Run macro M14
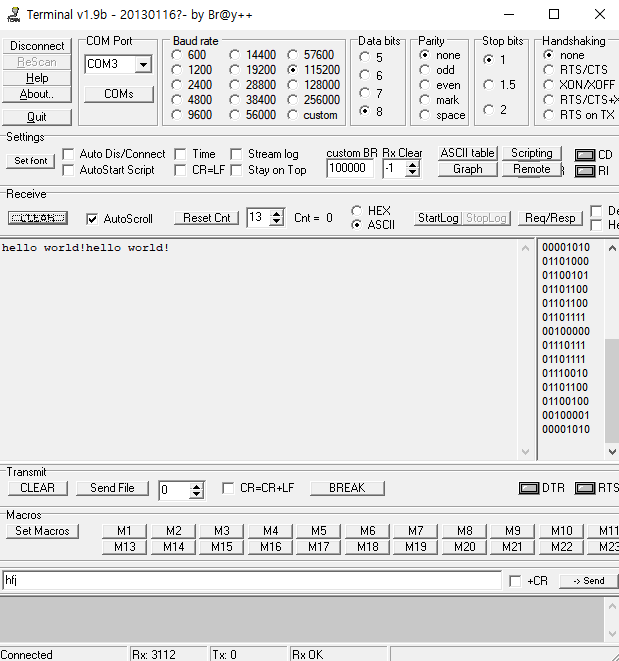This screenshot has width=619, height=661. (173, 547)
